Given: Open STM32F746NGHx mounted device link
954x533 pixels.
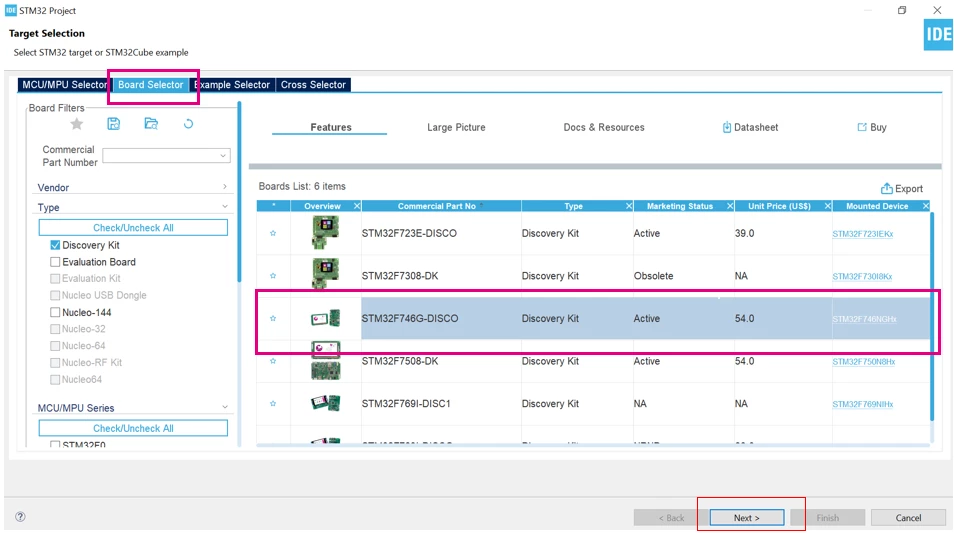Looking at the screenshot, I should pyautogui.click(x=864, y=319).
